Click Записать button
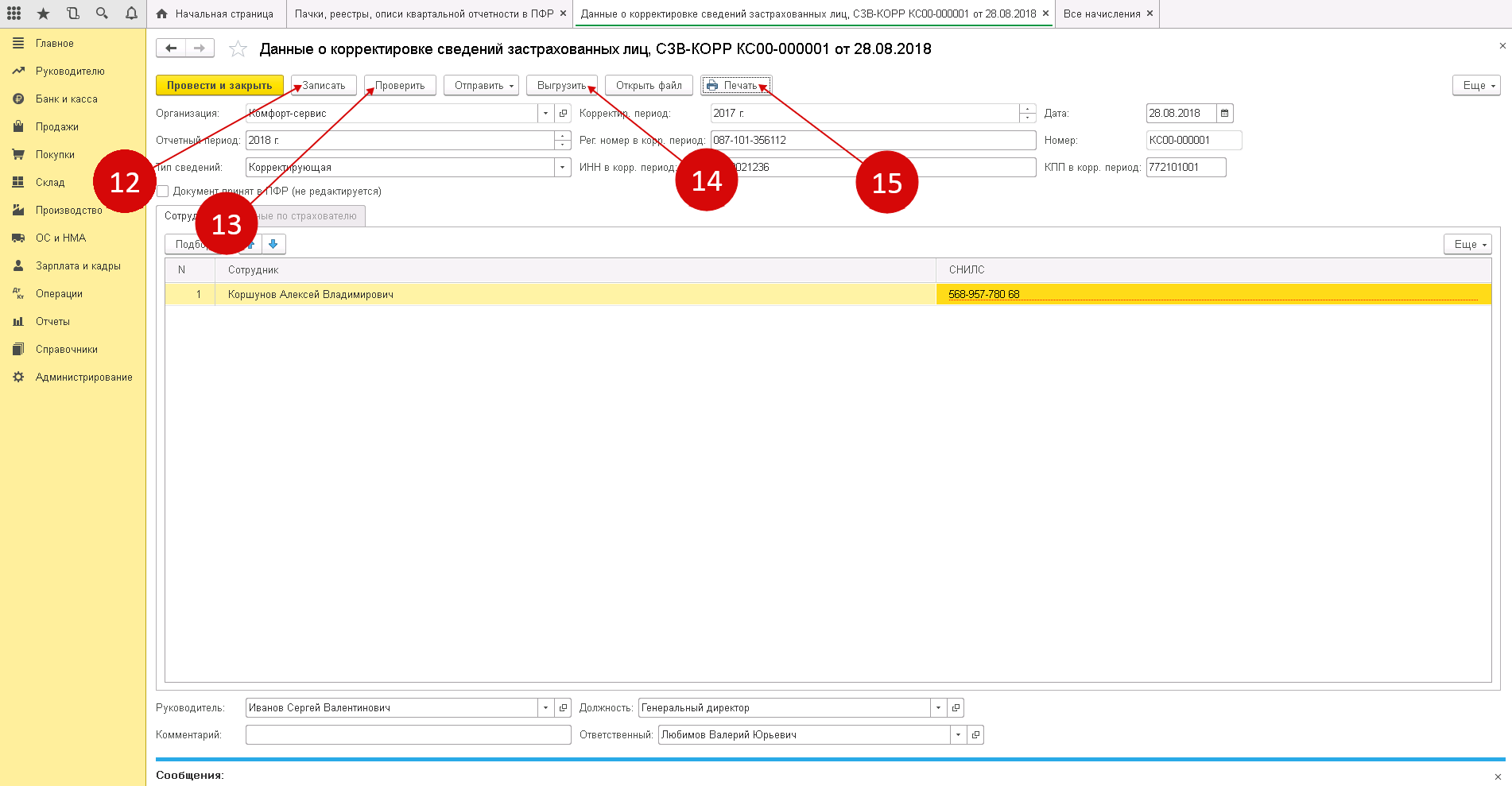The height and width of the screenshot is (786, 1512). coord(324,85)
